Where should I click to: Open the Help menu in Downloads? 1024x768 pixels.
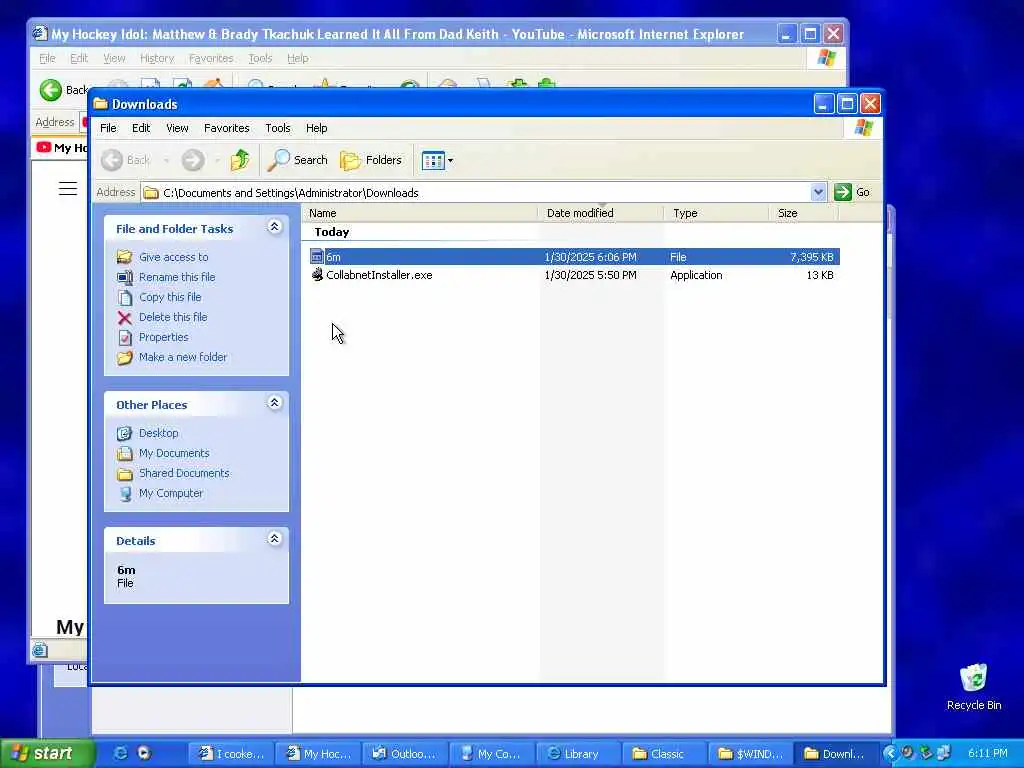coord(317,128)
